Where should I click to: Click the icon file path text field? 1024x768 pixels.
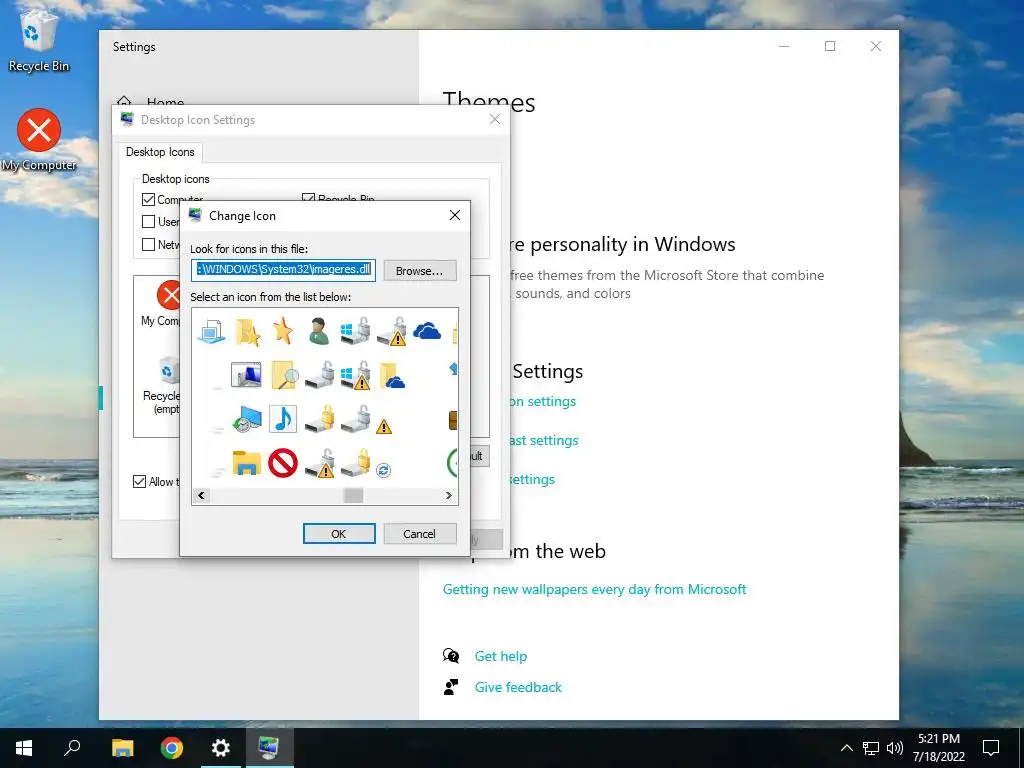click(283, 270)
